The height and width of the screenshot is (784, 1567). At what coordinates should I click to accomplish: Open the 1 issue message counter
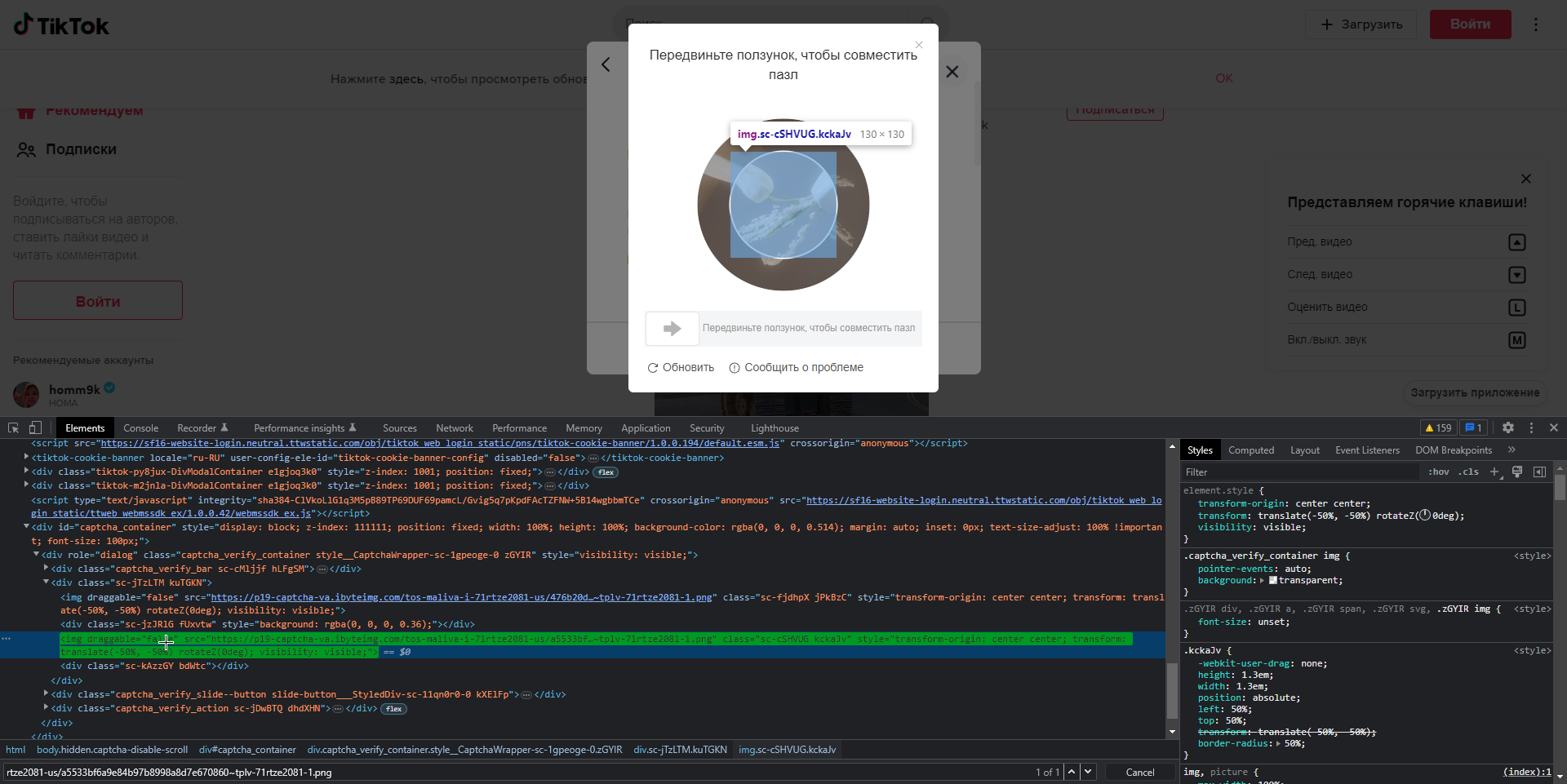point(1473,427)
